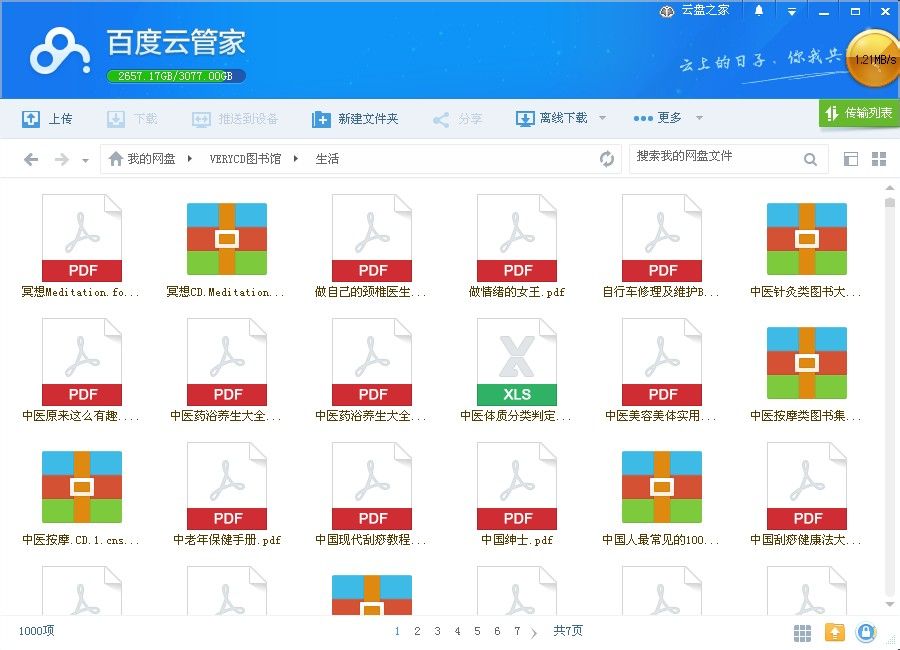Click the 下载 download button
Screen dimensions: 900x650
[133, 119]
